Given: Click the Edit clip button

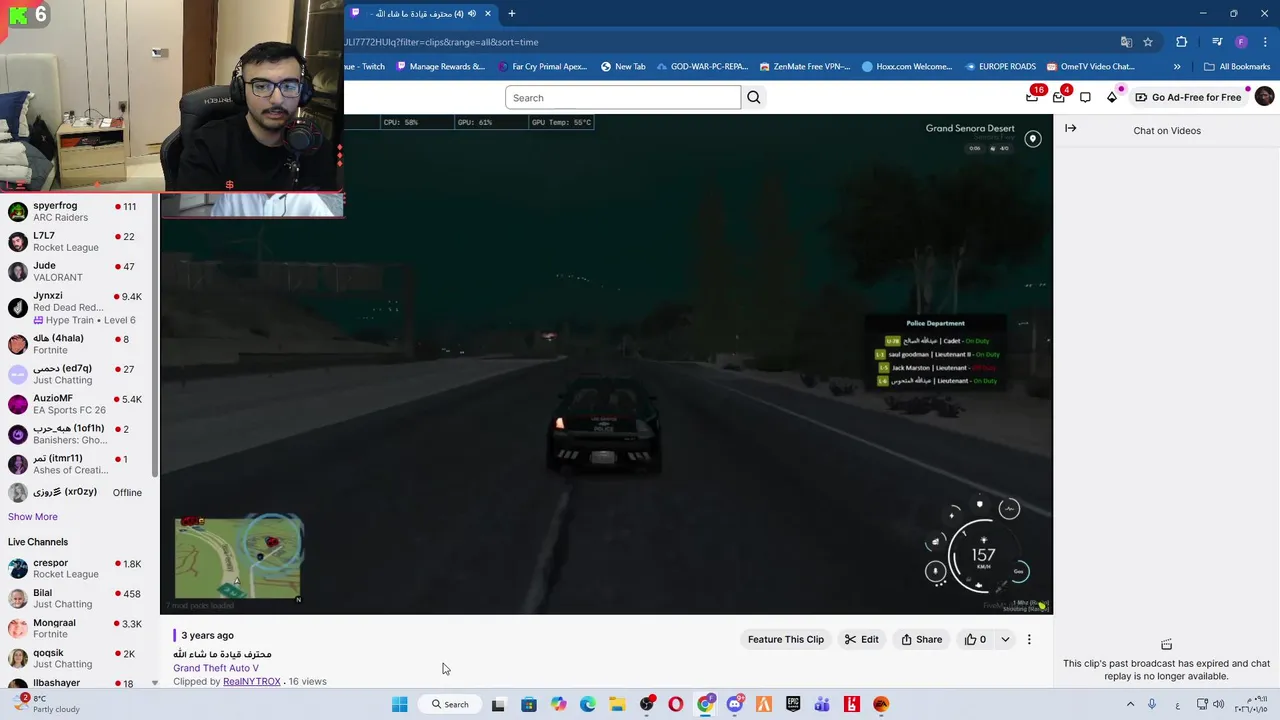Looking at the screenshot, I should point(861,639).
